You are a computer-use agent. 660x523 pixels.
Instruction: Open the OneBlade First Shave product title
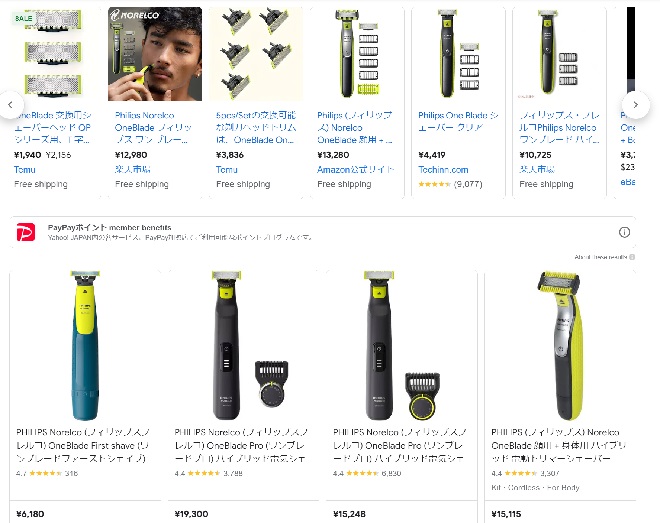[83, 445]
